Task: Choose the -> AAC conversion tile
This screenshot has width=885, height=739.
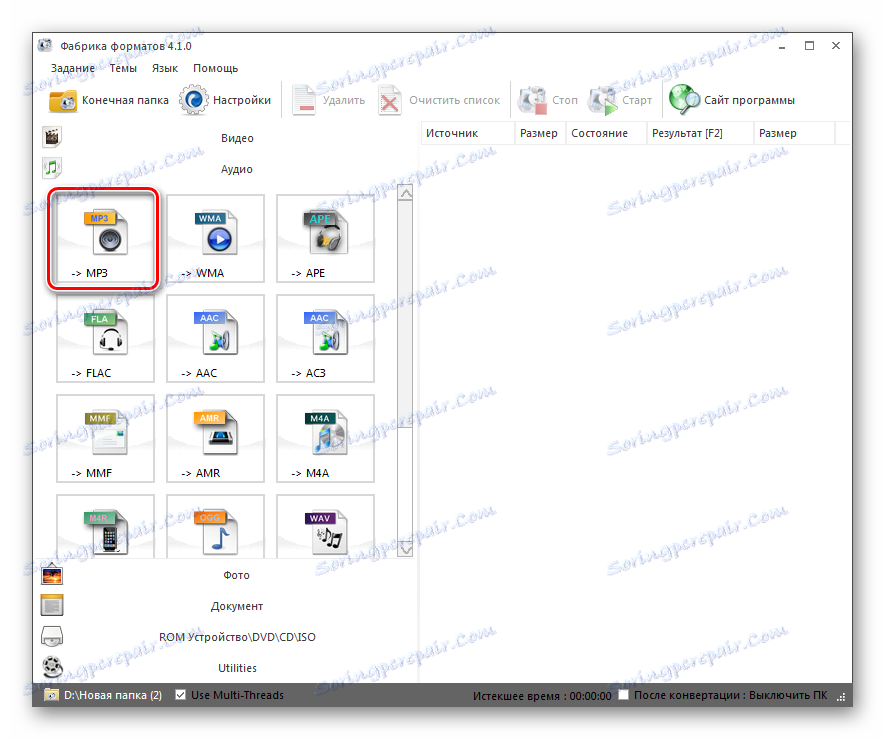Action: [x=215, y=339]
